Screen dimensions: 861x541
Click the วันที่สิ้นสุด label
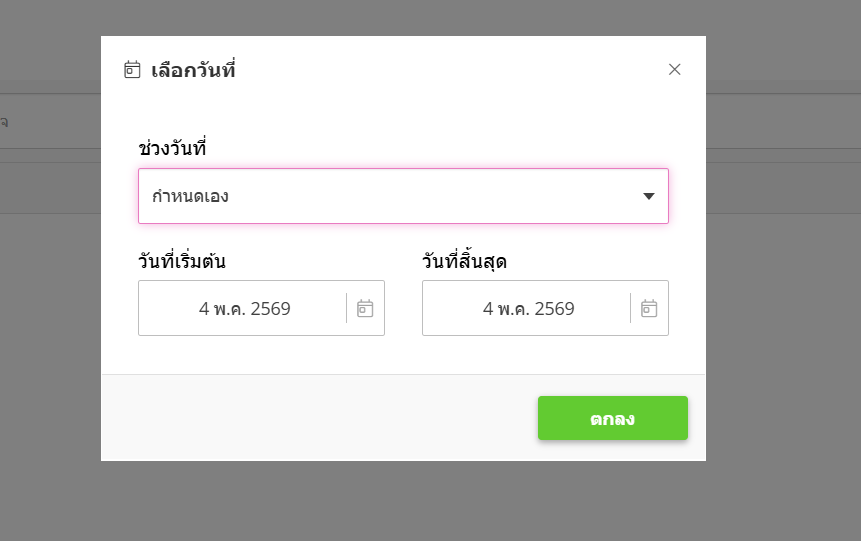click(464, 260)
